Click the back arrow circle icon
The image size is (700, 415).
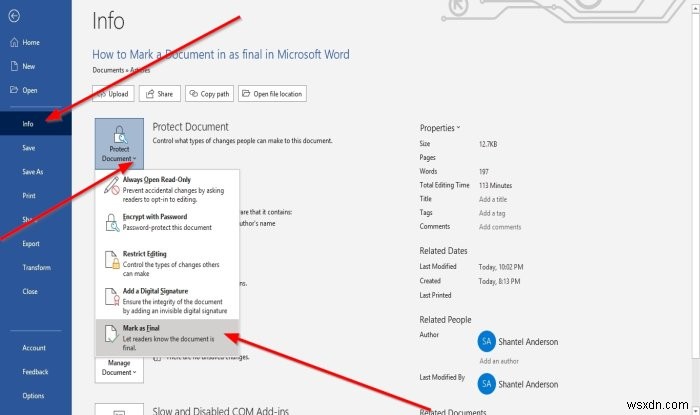click(x=14, y=16)
